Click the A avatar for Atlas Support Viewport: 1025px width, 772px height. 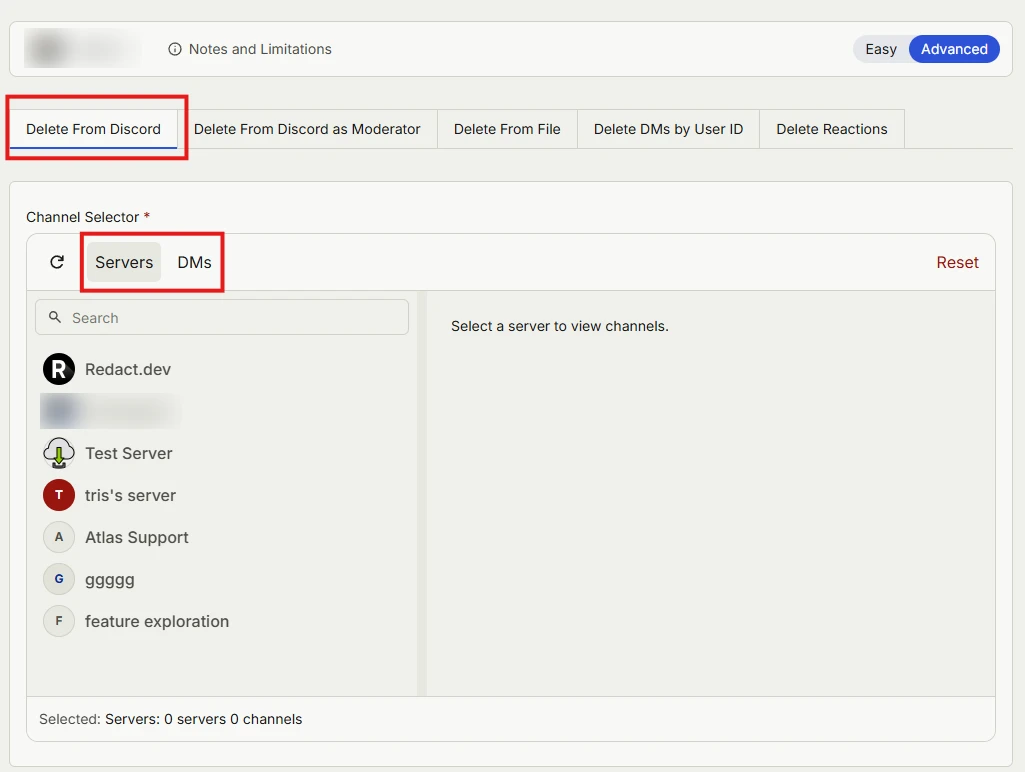pos(59,537)
